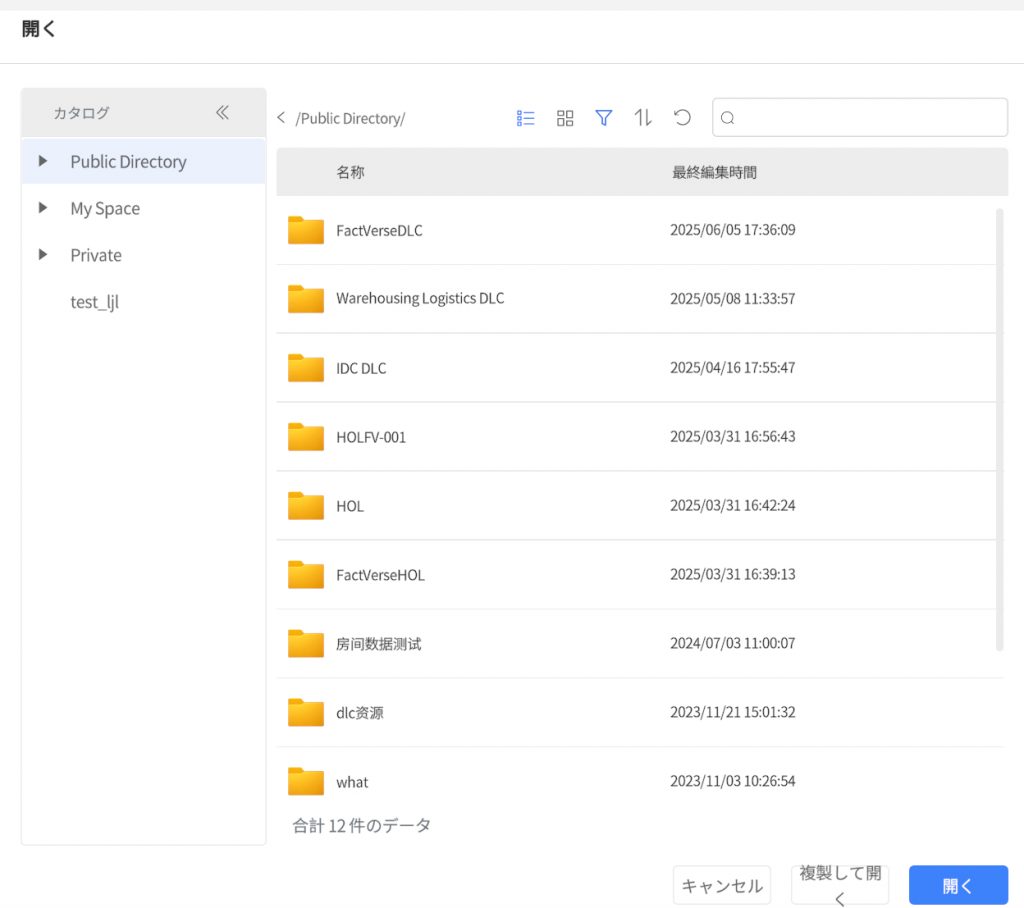Expand the Private tree node
The image size is (1024, 908).
[x=42, y=255]
